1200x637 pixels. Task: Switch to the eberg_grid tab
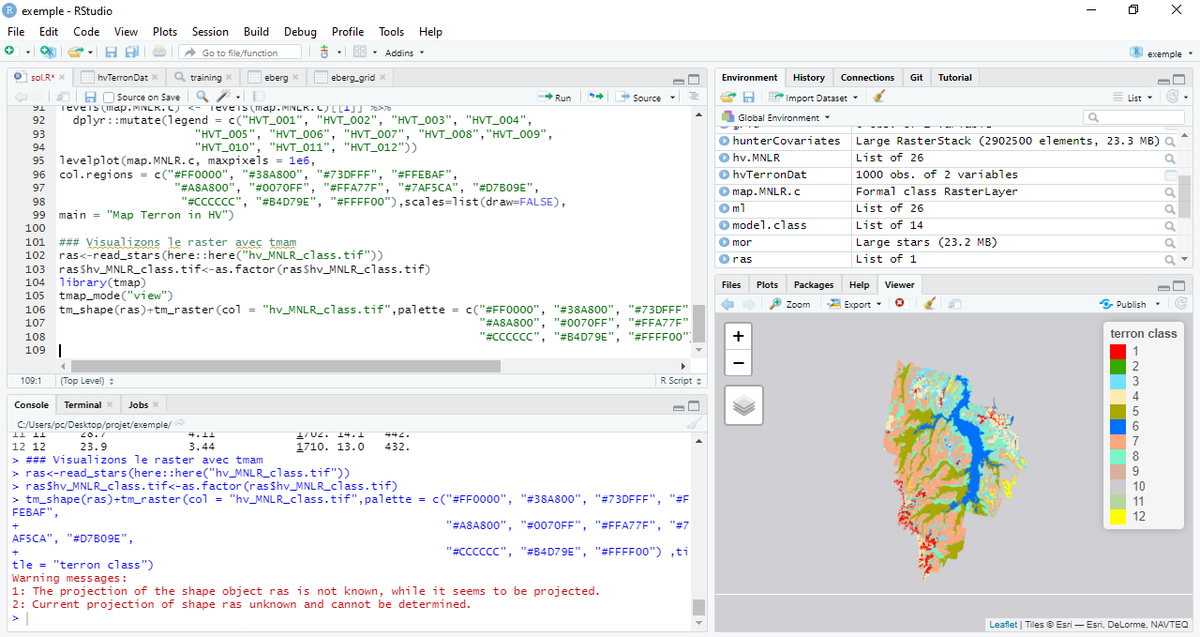click(350, 77)
